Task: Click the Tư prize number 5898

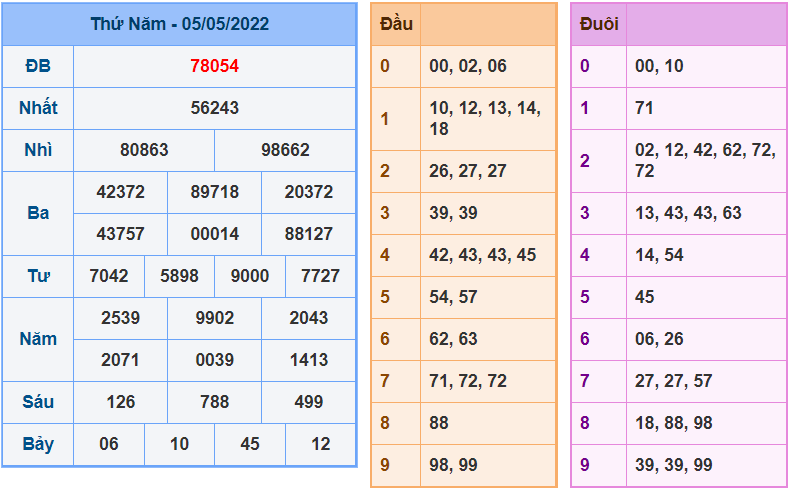Action: tap(179, 276)
